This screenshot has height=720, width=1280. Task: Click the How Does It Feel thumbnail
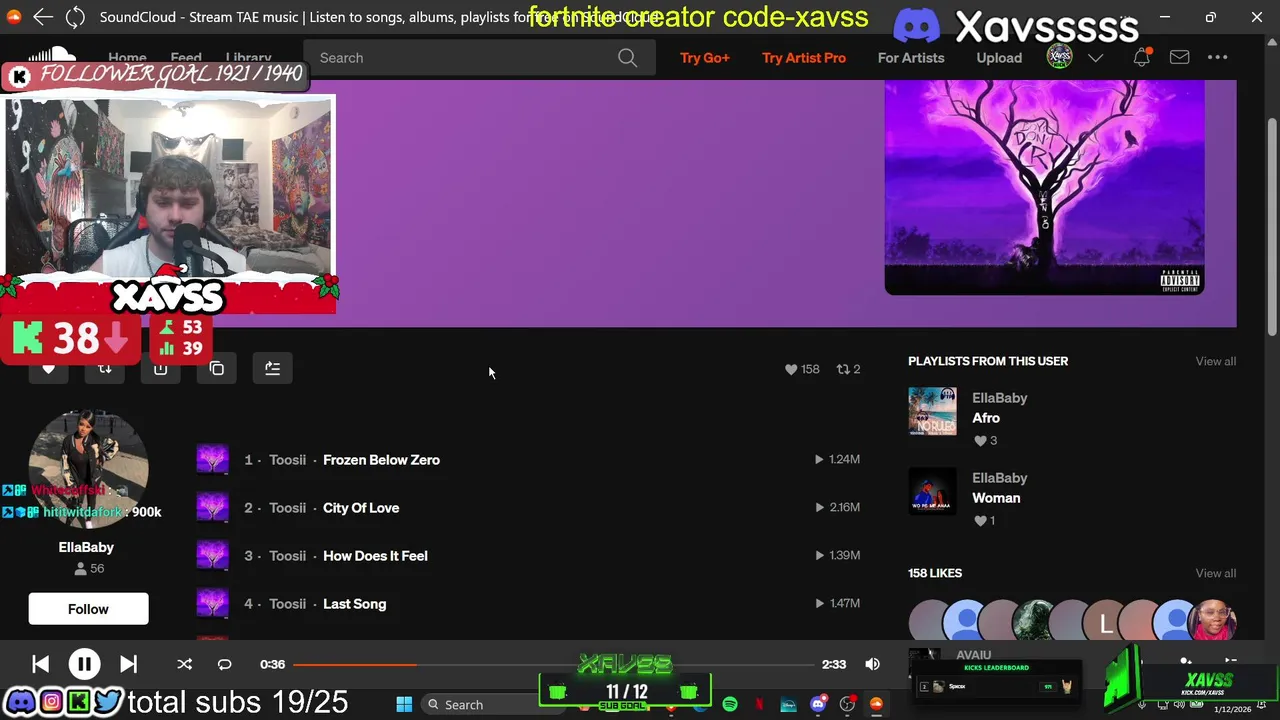tap(212, 556)
